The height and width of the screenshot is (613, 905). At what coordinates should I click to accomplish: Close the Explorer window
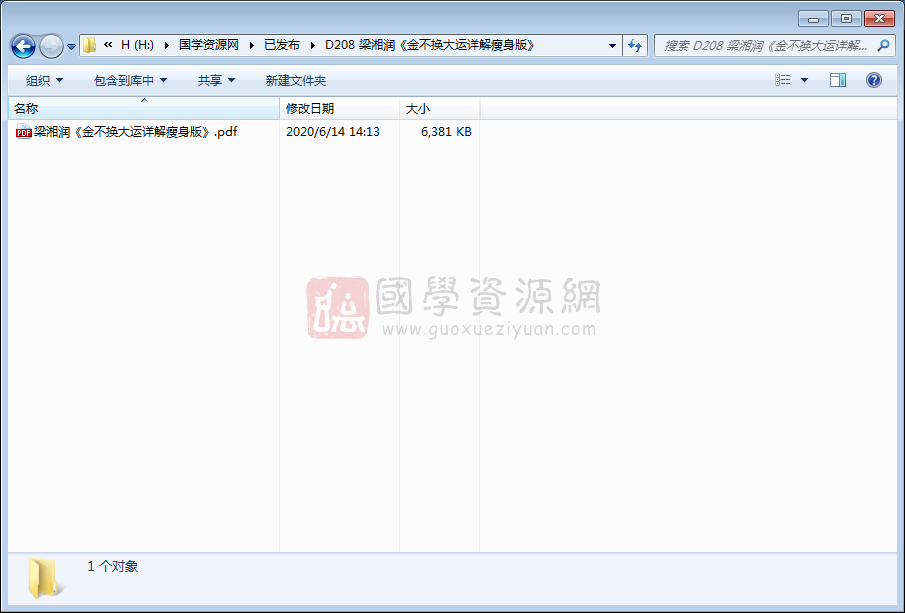pos(879,19)
